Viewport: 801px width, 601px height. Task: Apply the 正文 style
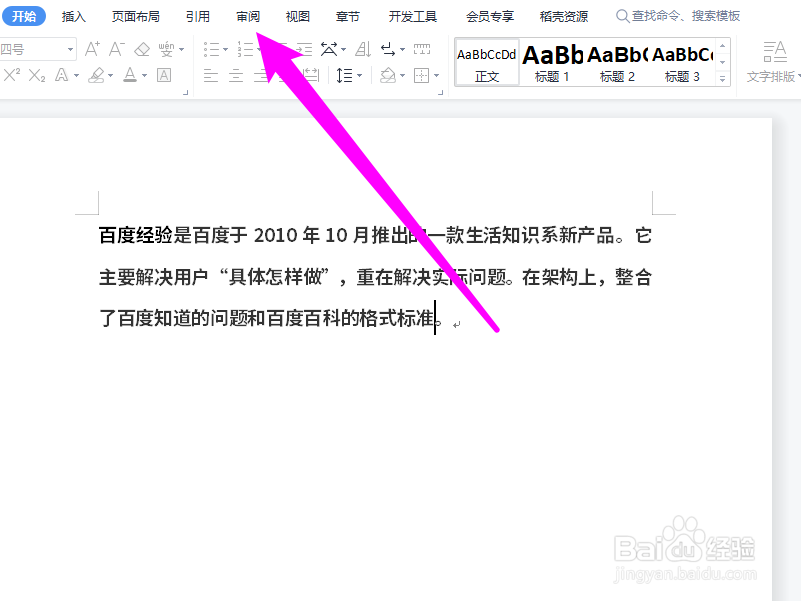487,62
